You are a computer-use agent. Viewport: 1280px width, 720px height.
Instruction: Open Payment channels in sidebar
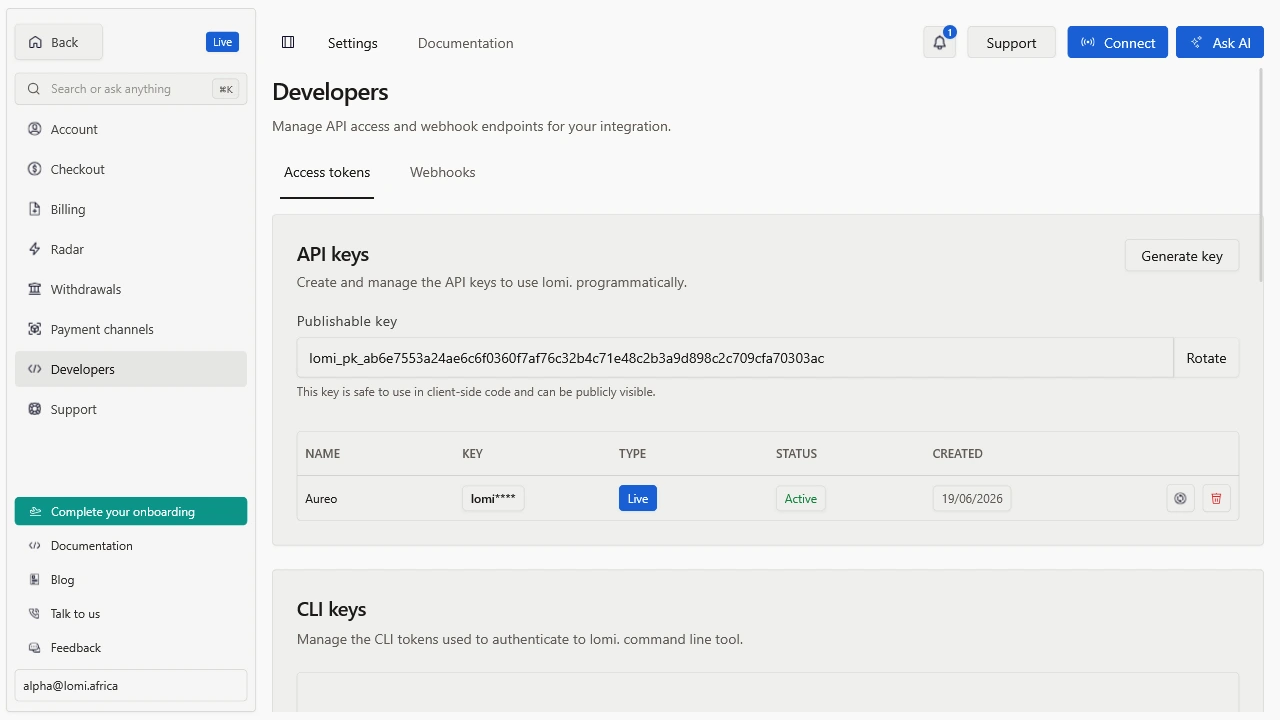click(131, 329)
